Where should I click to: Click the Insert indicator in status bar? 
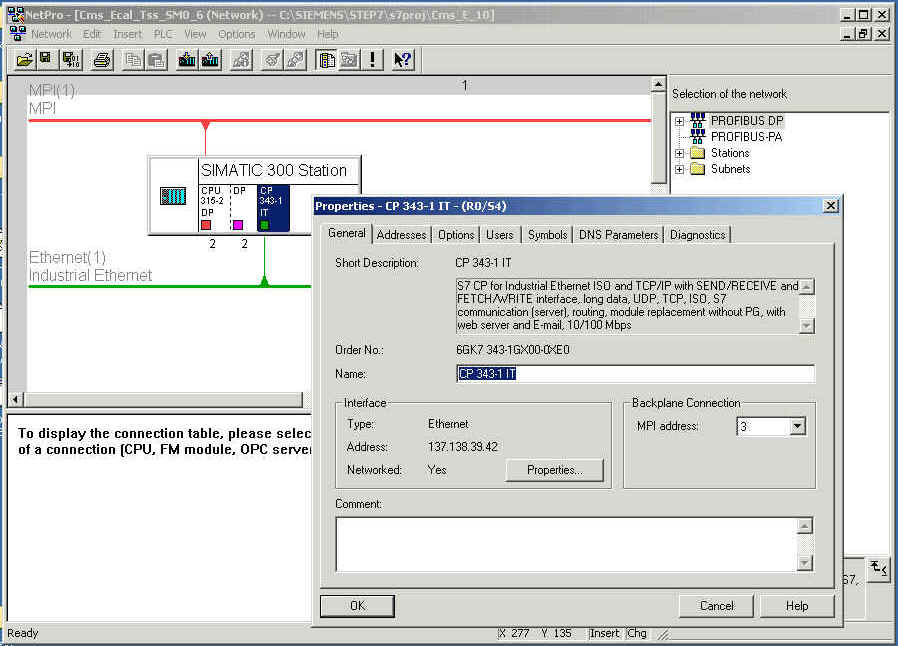click(x=604, y=633)
